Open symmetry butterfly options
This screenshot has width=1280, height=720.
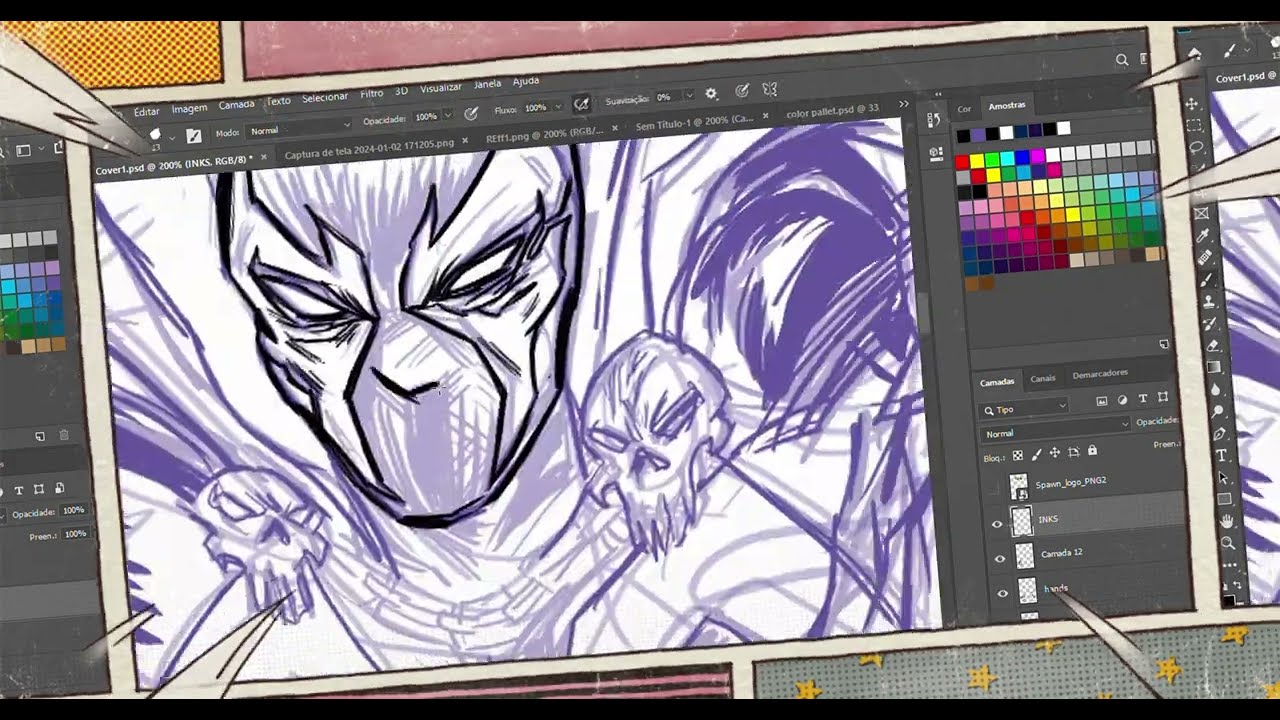(769, 89)
